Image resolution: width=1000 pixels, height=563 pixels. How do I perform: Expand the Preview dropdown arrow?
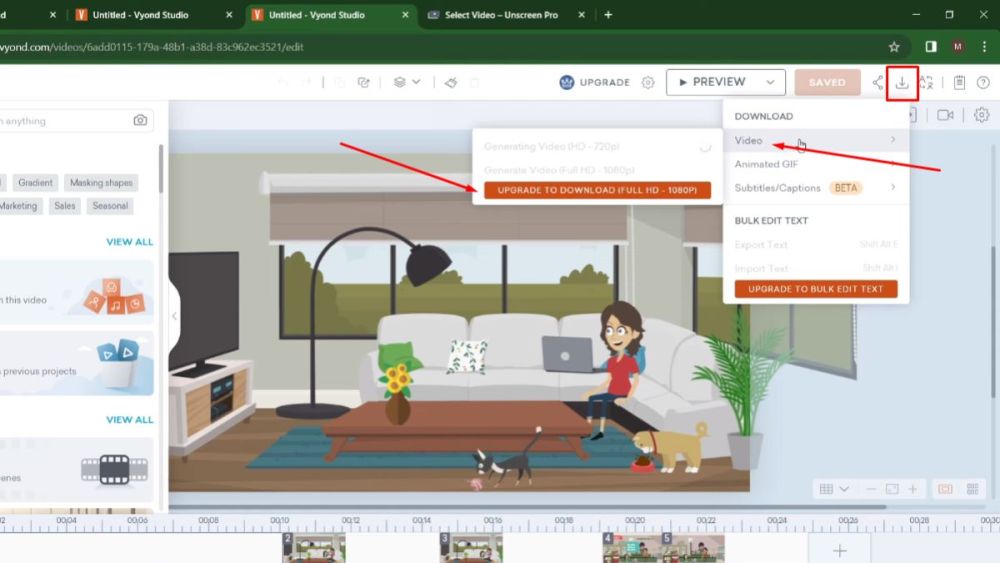770,82
